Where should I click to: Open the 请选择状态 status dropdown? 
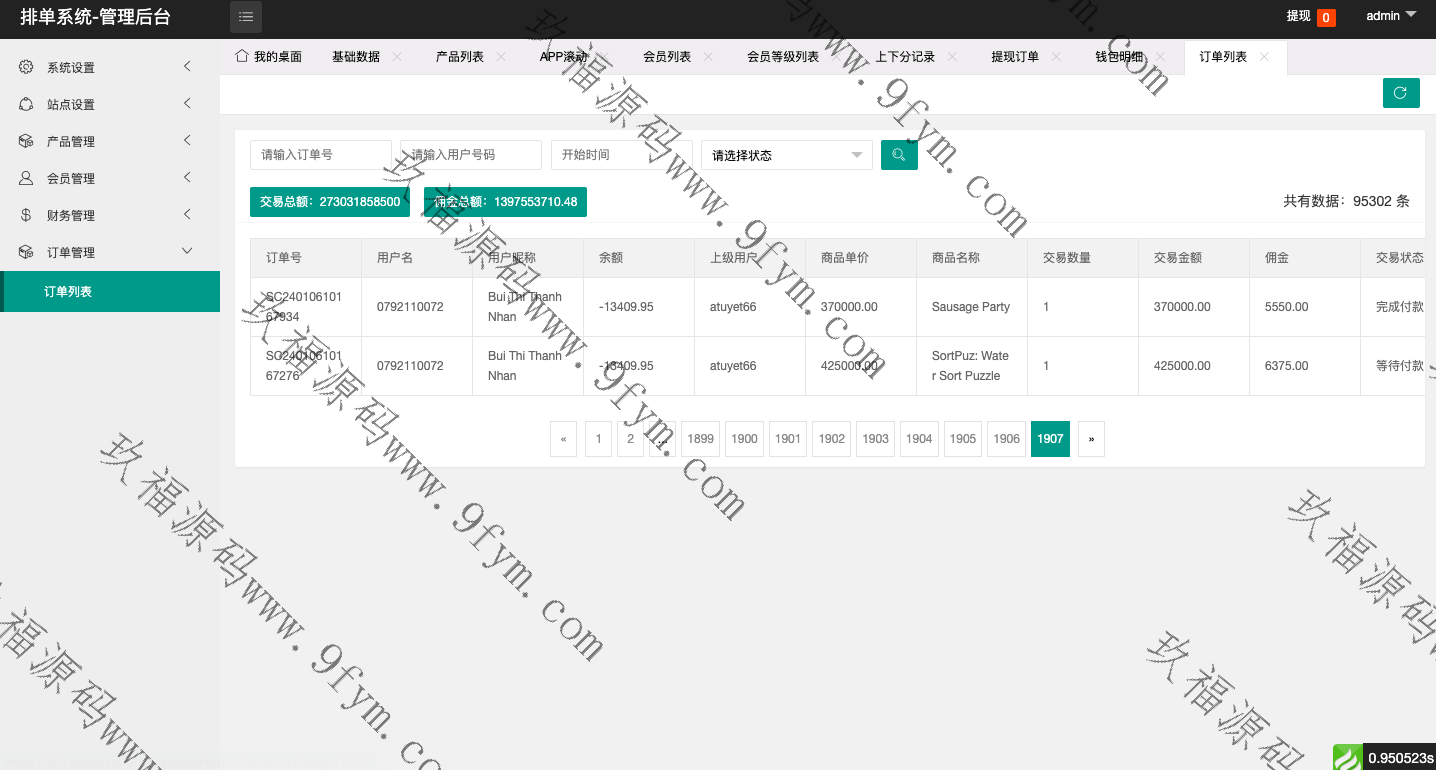[x=786, y=155]
